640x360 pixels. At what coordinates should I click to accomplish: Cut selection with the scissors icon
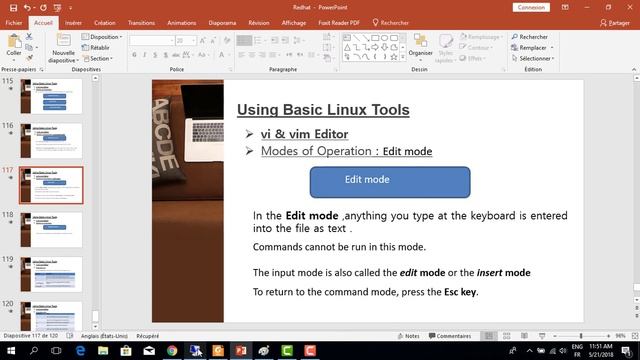[x=29, y=36]
